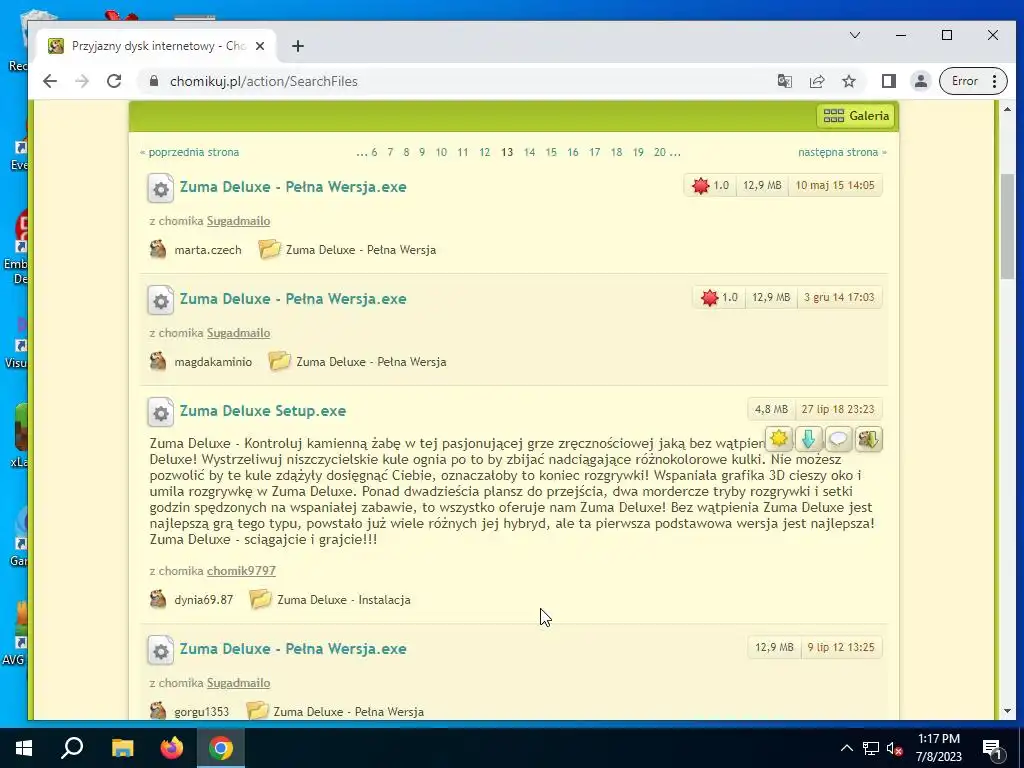This screenshot has width=1024, height=768.
Task: Open Sugadmailo link under 3 gru 14 entry
Action: coord(238,333)
